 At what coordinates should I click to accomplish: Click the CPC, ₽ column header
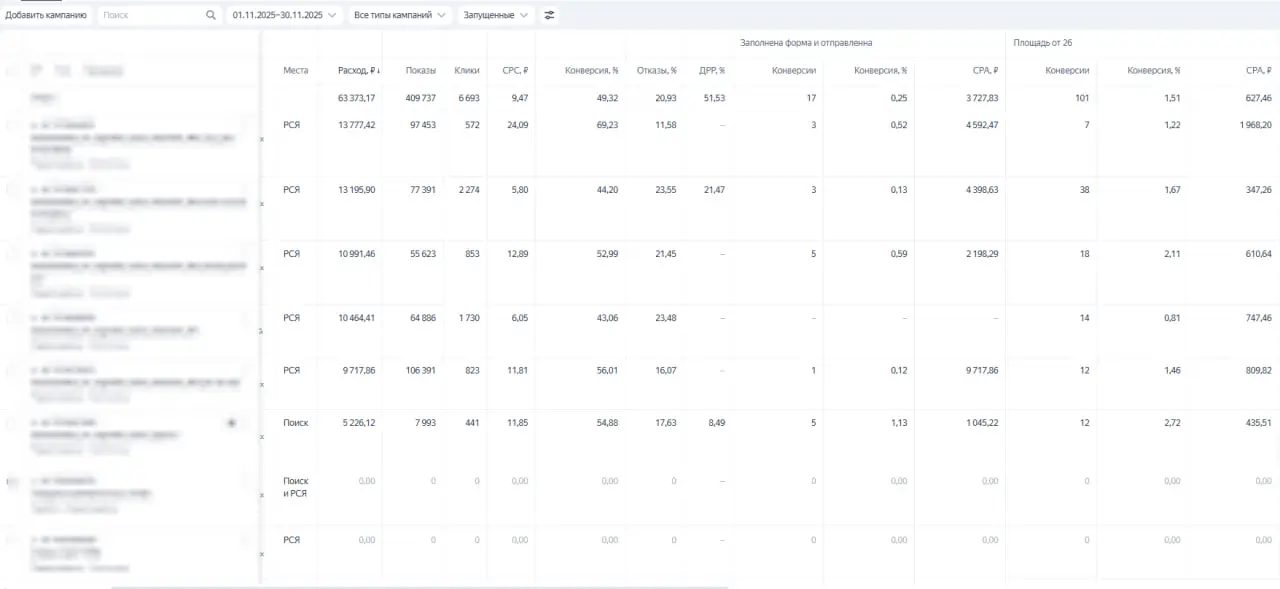514,71
